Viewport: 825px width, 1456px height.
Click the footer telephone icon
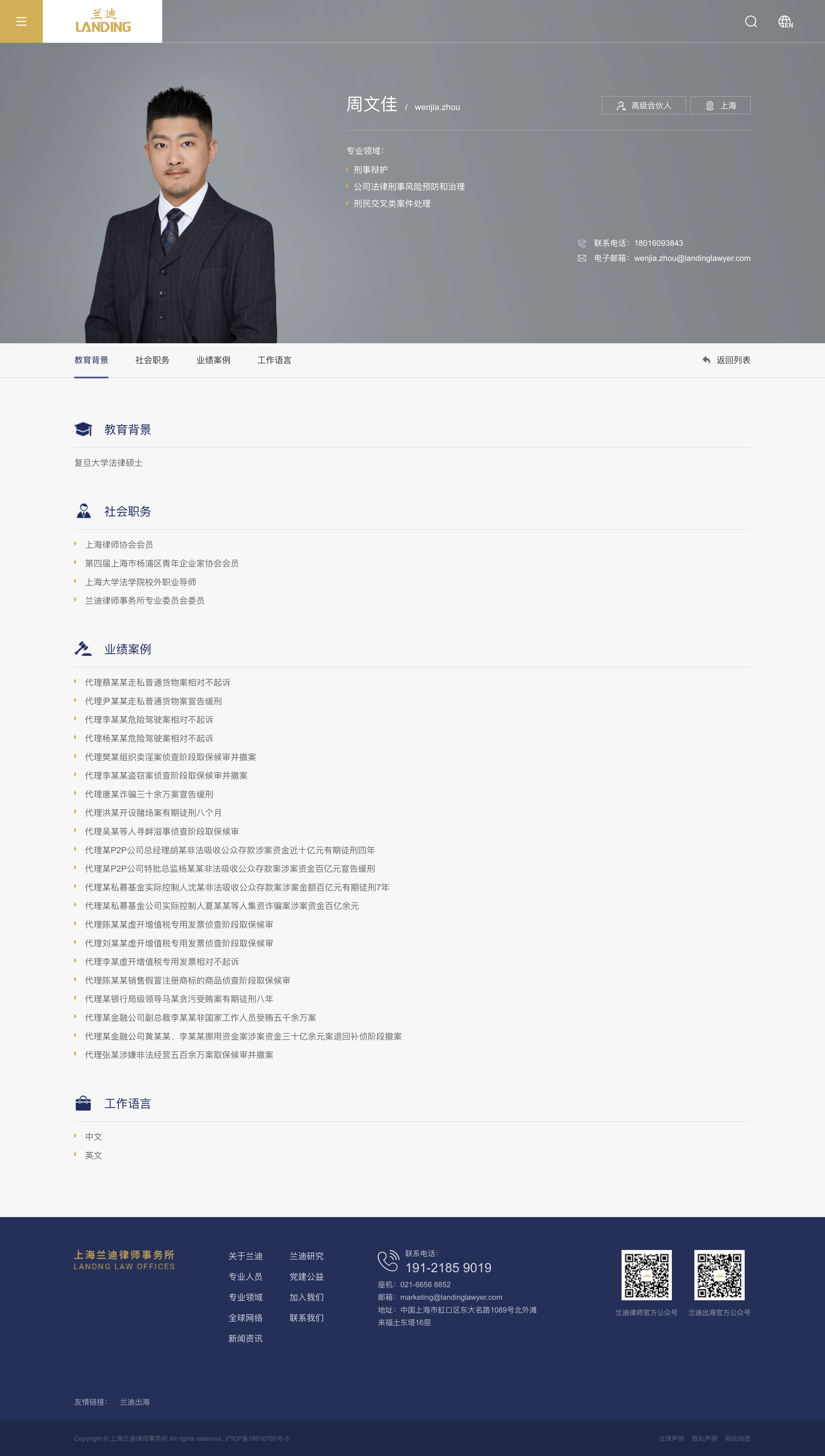pyautogui.click(x=388, y=1261)
